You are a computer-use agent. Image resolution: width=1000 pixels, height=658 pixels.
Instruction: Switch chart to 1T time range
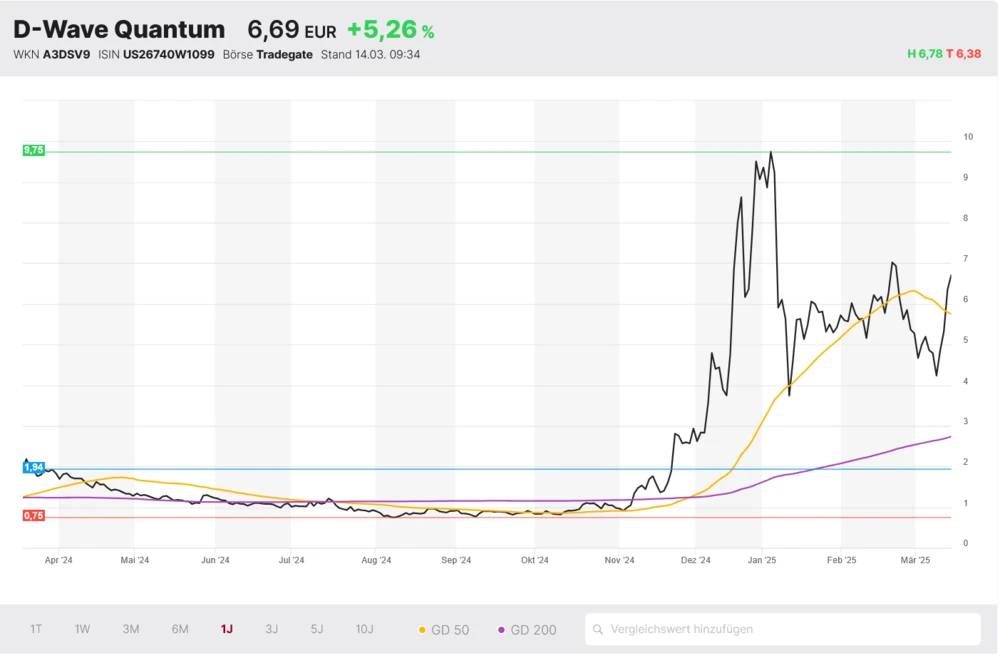click(36, 629)
